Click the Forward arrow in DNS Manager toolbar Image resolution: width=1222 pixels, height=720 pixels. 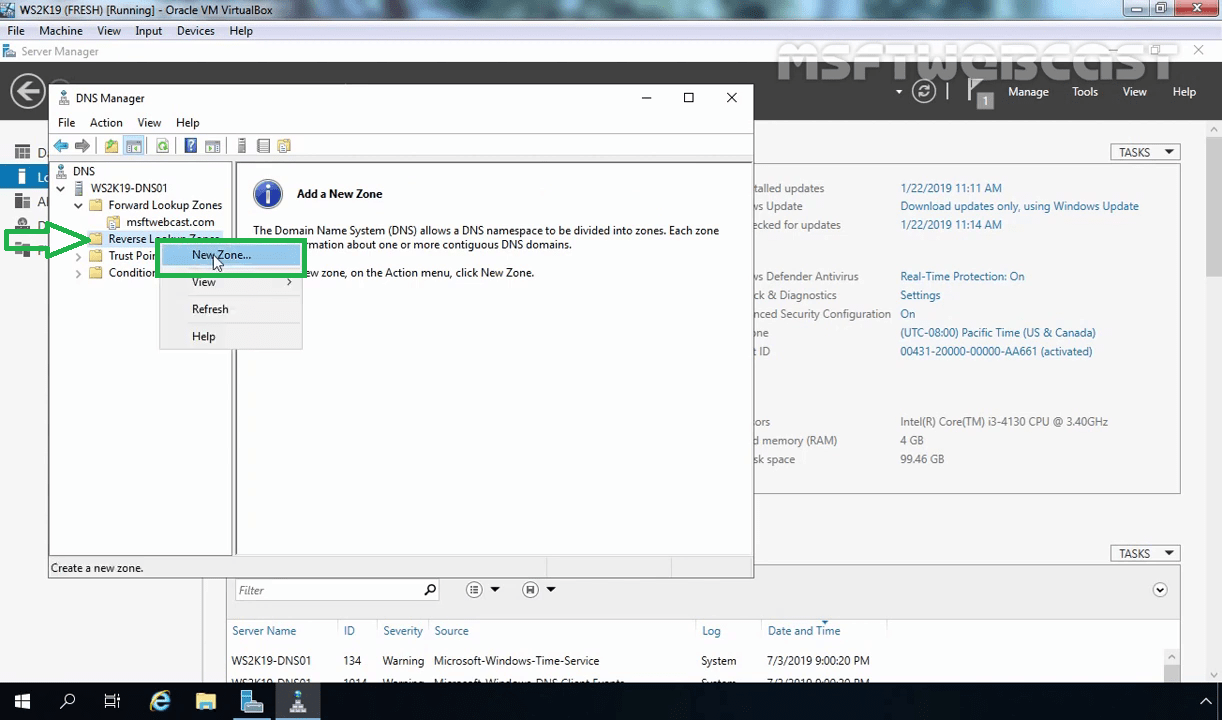[x=82, y=146]
